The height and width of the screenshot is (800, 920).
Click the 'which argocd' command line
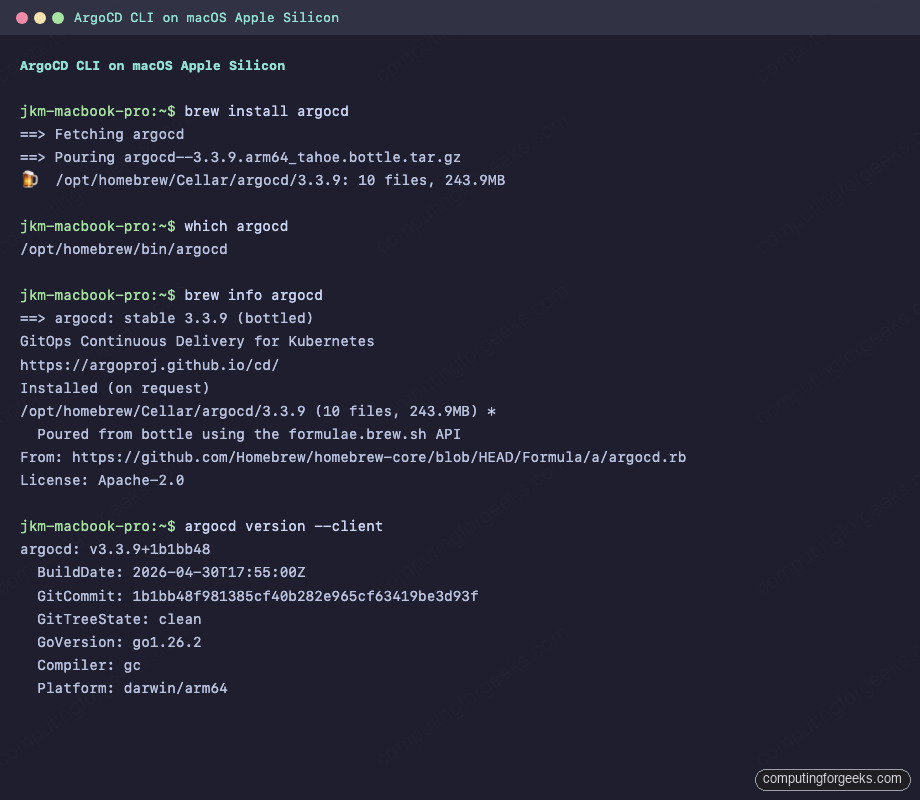[154, 227]
